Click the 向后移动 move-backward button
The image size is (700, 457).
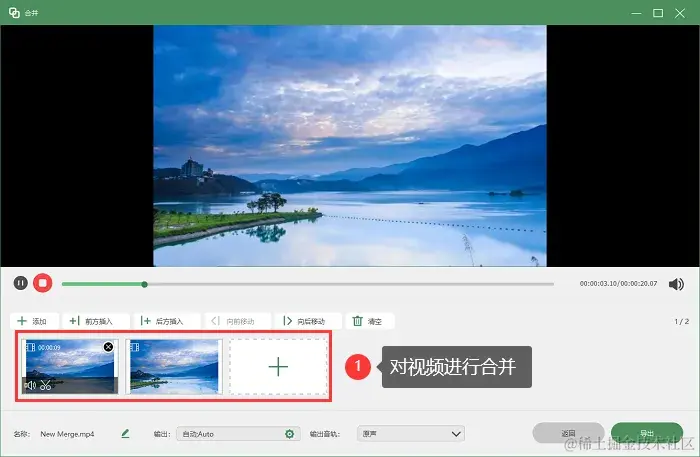coord(308,321)
